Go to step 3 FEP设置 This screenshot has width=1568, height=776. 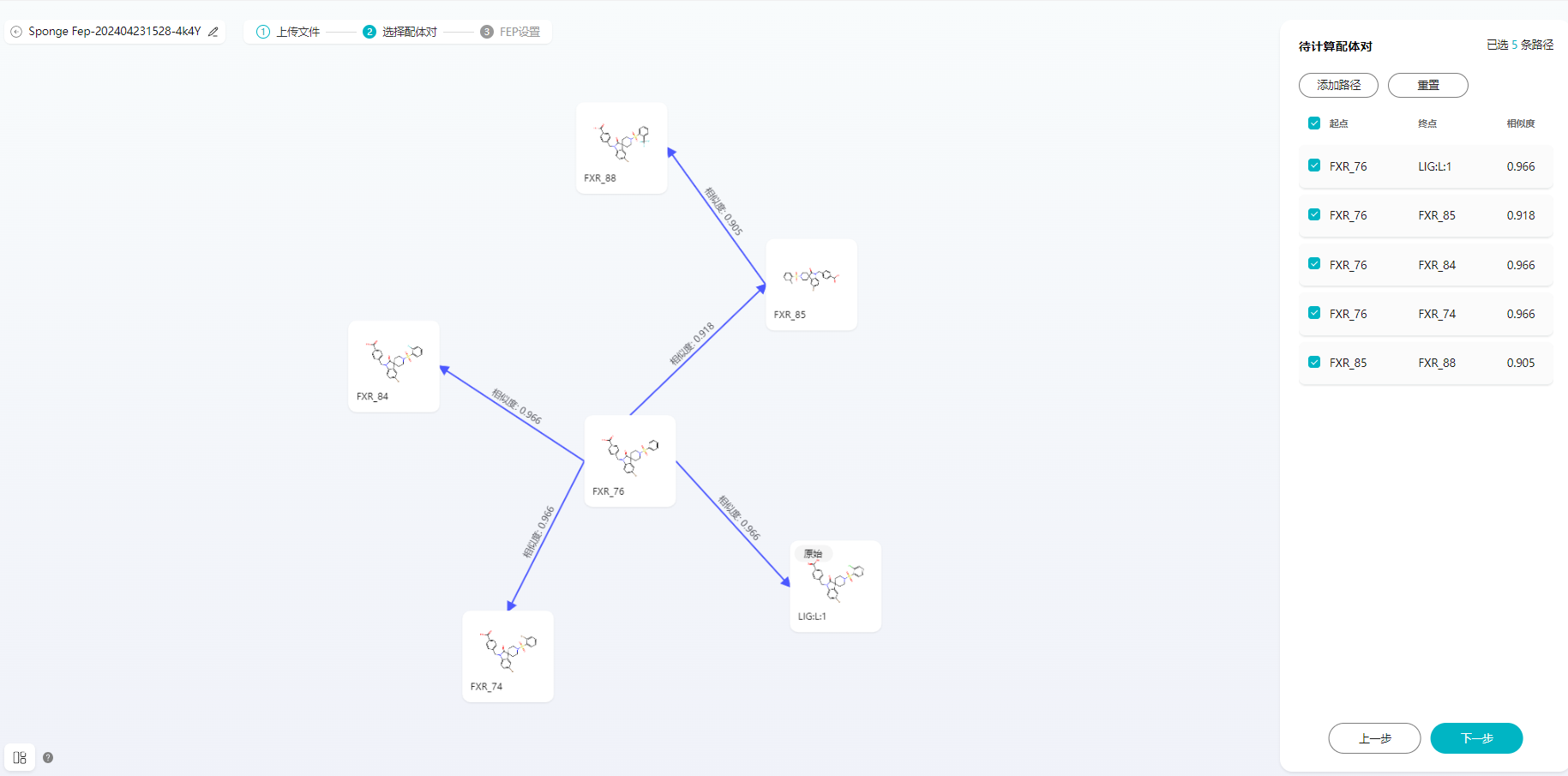pyautogui.click(x=510, y=32)
